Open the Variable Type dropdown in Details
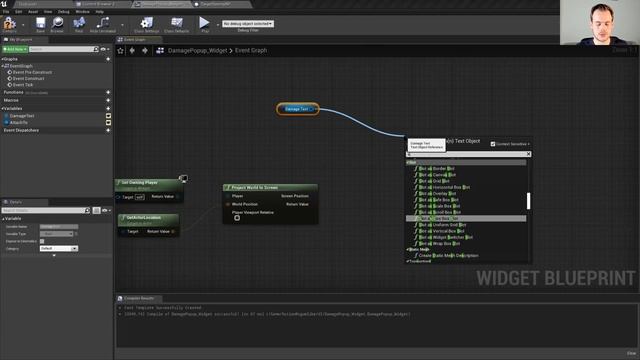 (57, 234)
